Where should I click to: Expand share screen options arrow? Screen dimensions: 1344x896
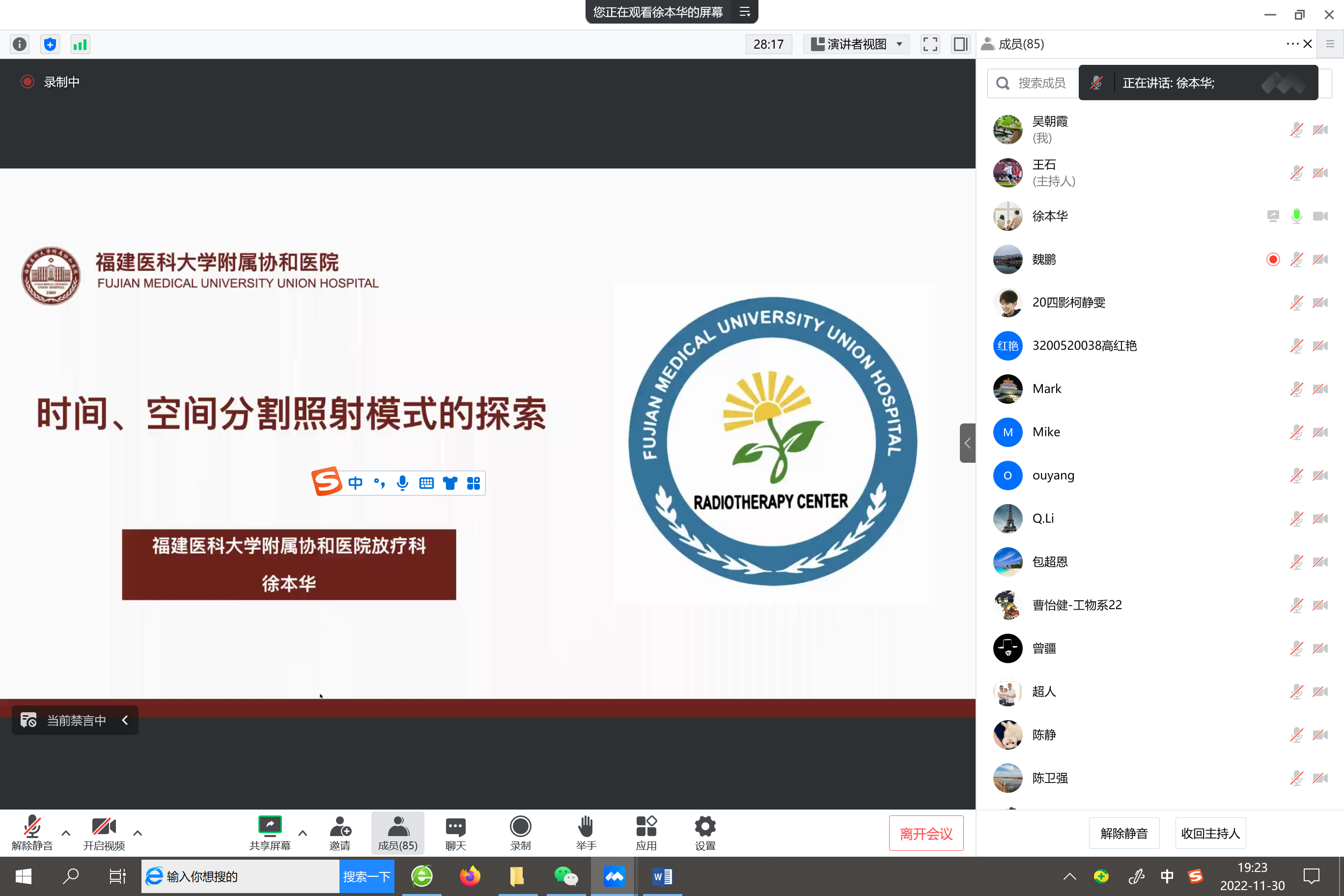click(303, 833)
